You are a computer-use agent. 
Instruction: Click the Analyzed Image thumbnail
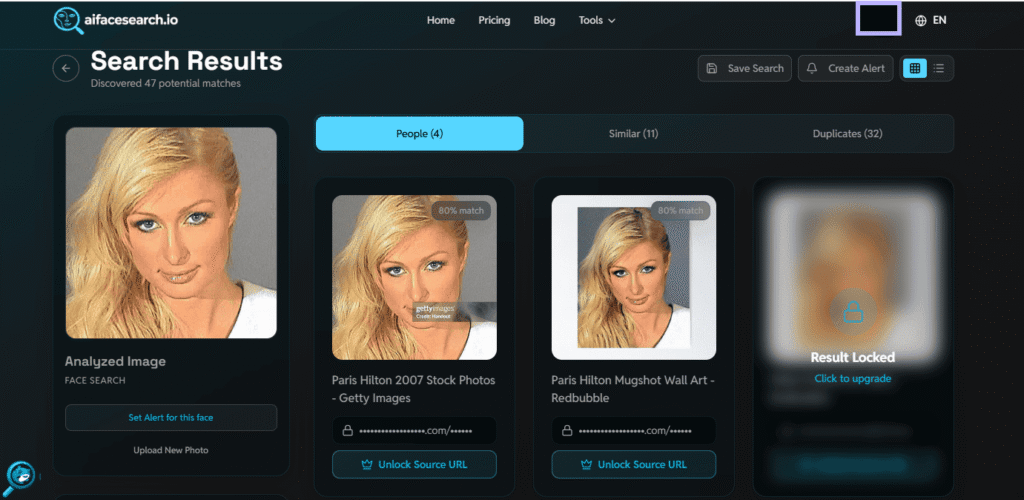tap(171, 233)
